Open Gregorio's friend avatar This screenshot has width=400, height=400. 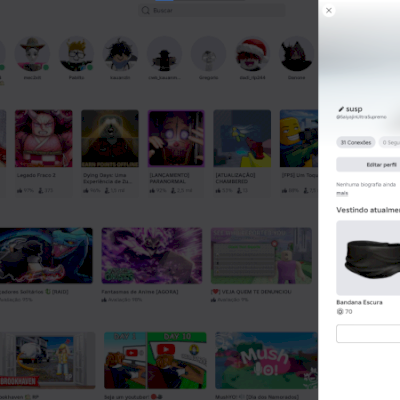tap(208, 54)
